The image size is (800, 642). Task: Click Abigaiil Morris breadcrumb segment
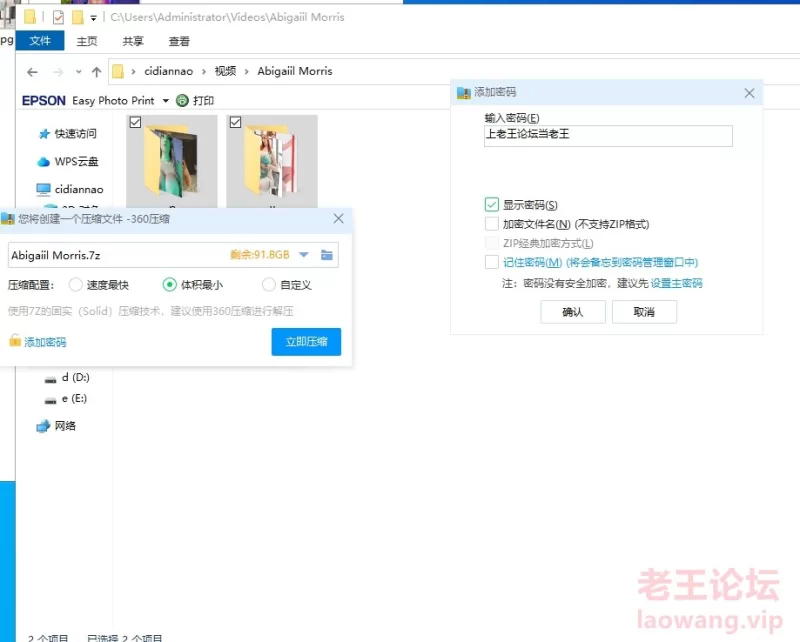[x=294, y=71]
